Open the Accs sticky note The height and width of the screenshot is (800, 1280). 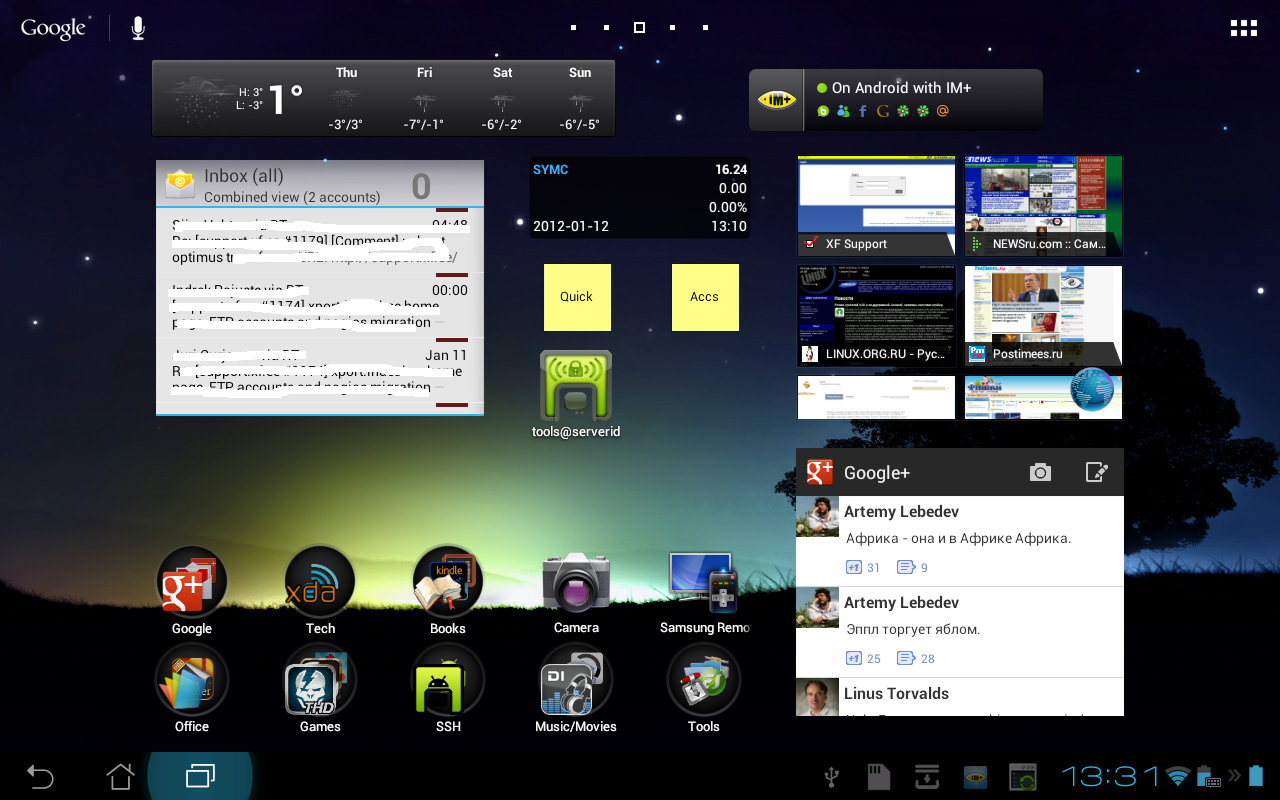click(705, 297)
